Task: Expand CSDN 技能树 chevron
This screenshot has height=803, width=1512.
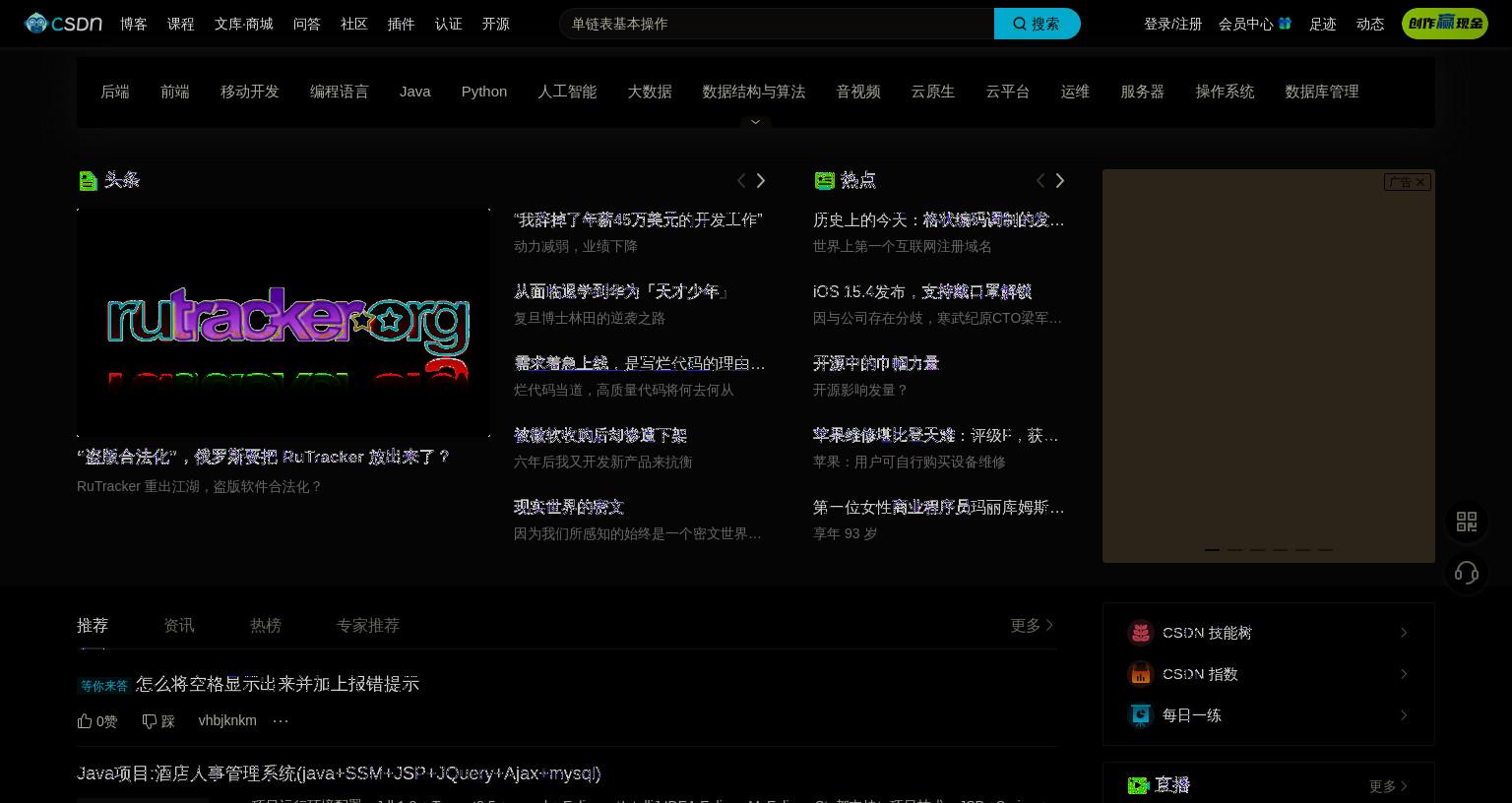Action: 1404,633
